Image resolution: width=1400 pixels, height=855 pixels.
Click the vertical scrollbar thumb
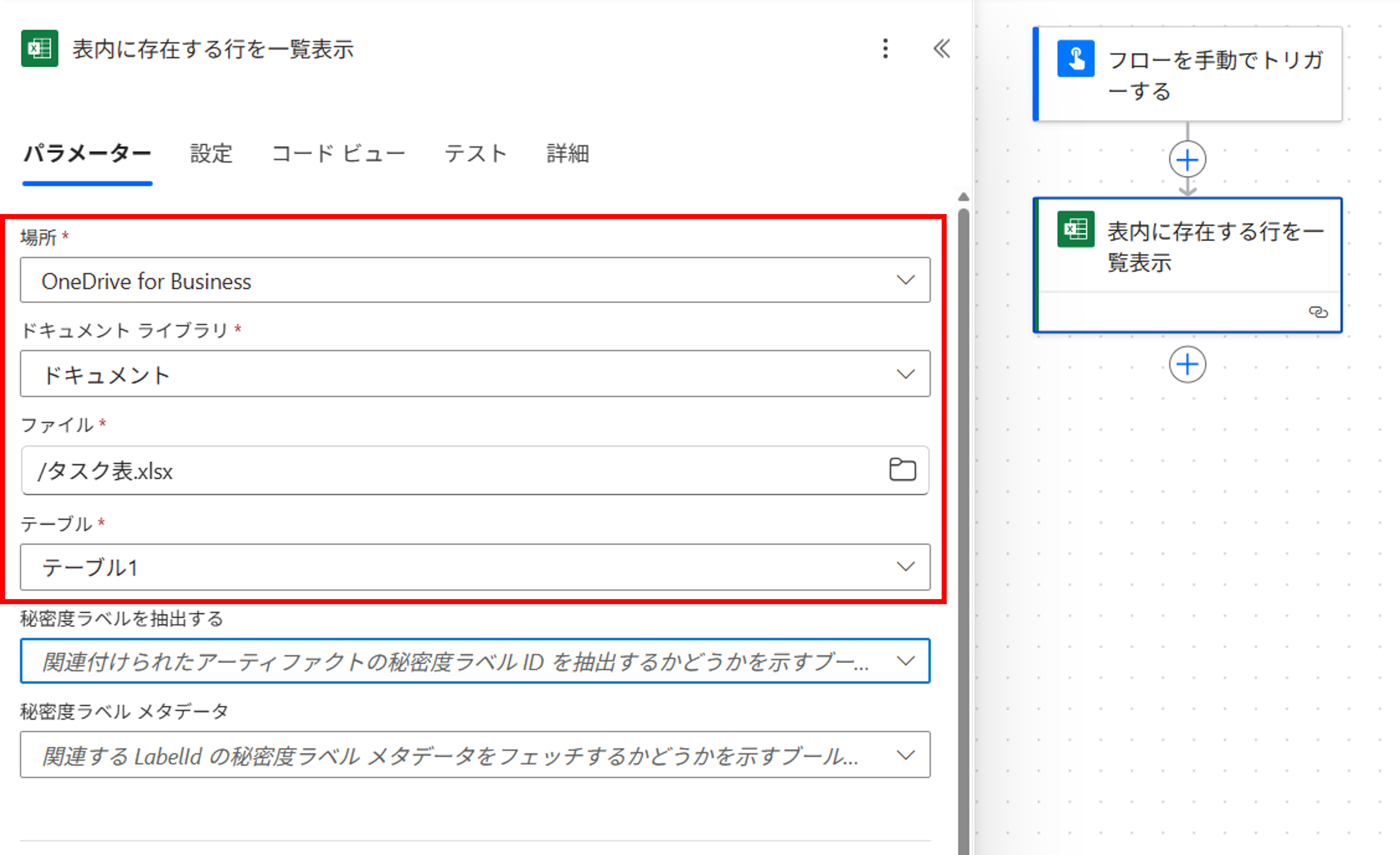(x=963, y=531)
